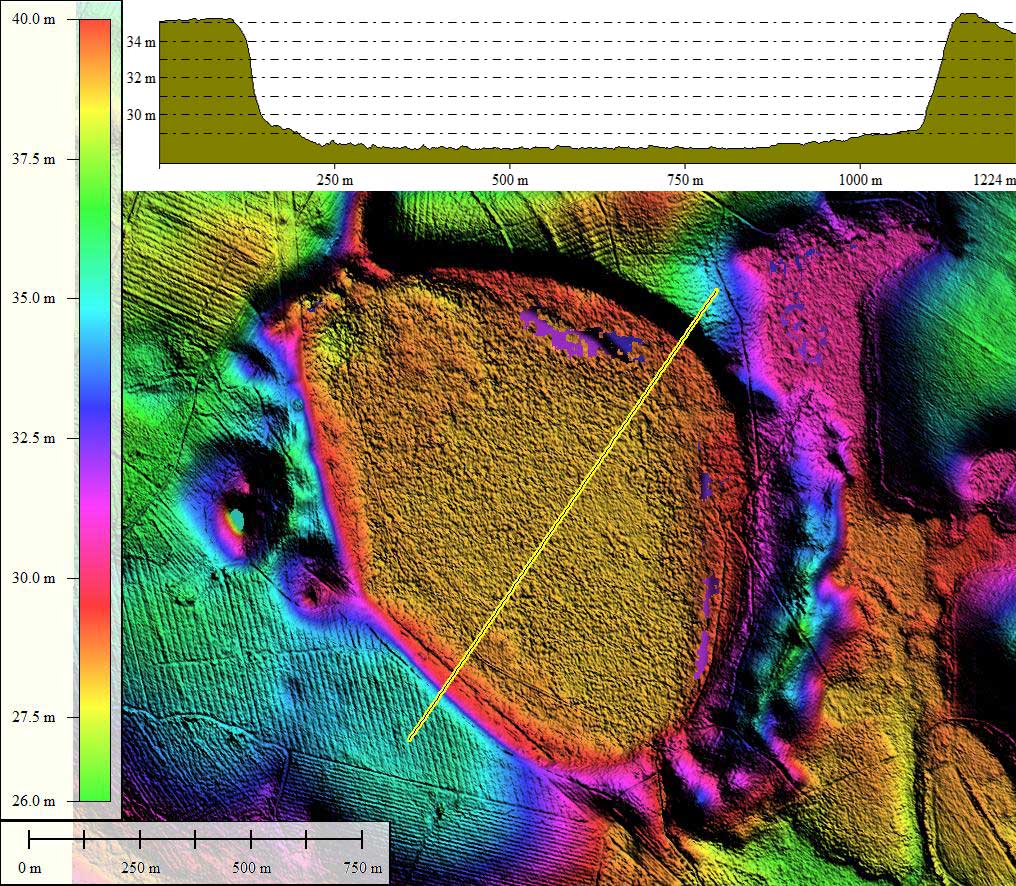Screen dimensions: 1016x886
Task: Click the 750 m profile distance label
Action: 686,180
